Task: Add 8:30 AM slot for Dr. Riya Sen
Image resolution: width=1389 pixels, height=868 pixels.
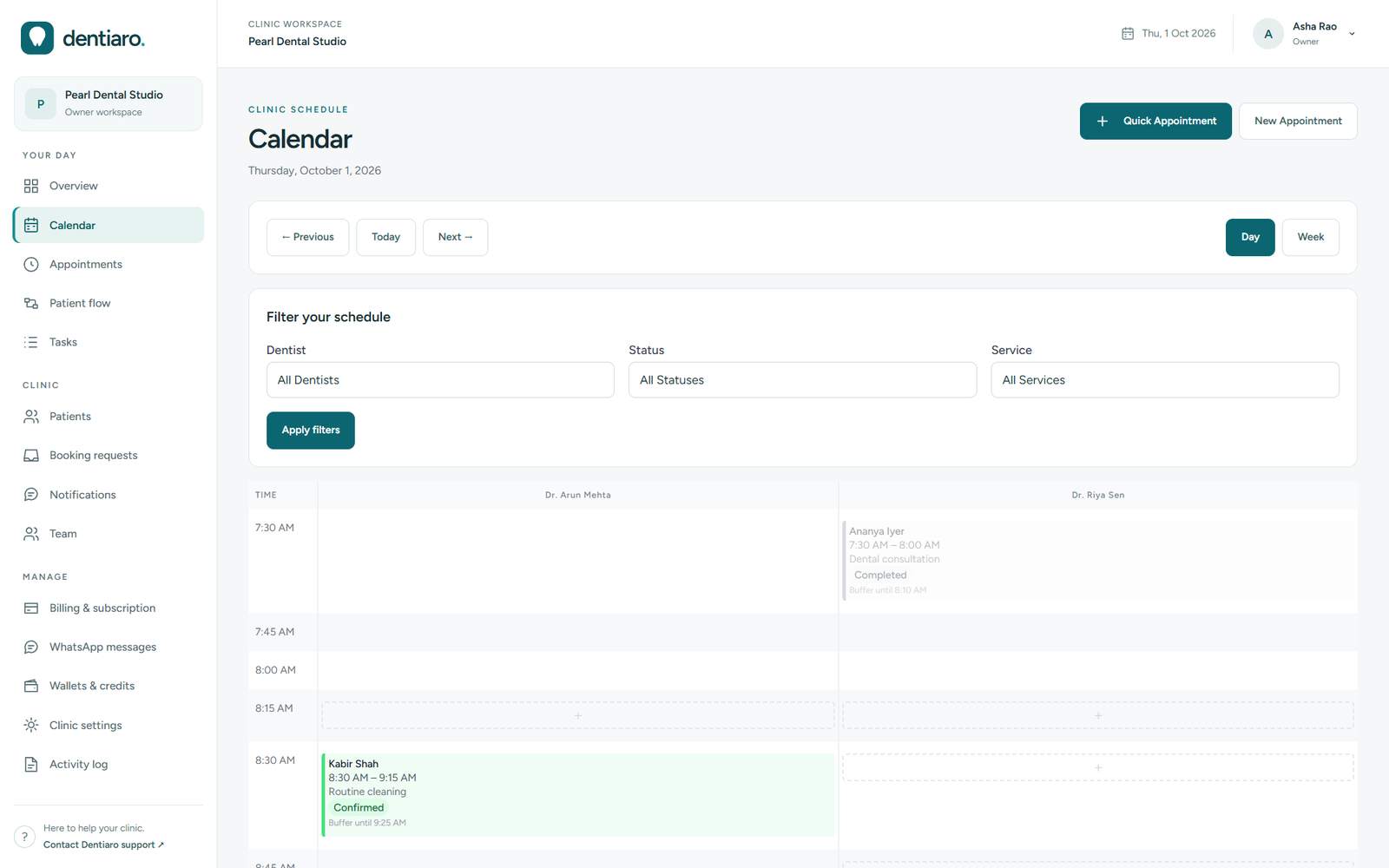Action: [1098, 767]
